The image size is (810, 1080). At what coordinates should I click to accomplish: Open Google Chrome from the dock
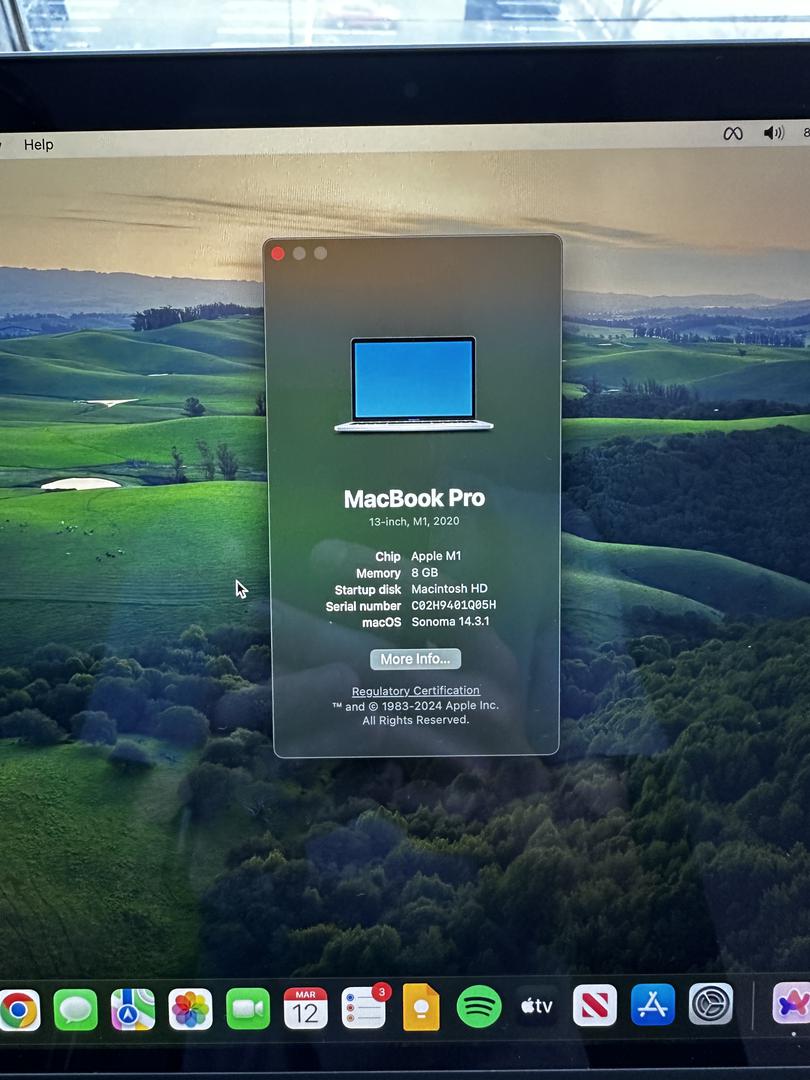(x=18, y=1009)
